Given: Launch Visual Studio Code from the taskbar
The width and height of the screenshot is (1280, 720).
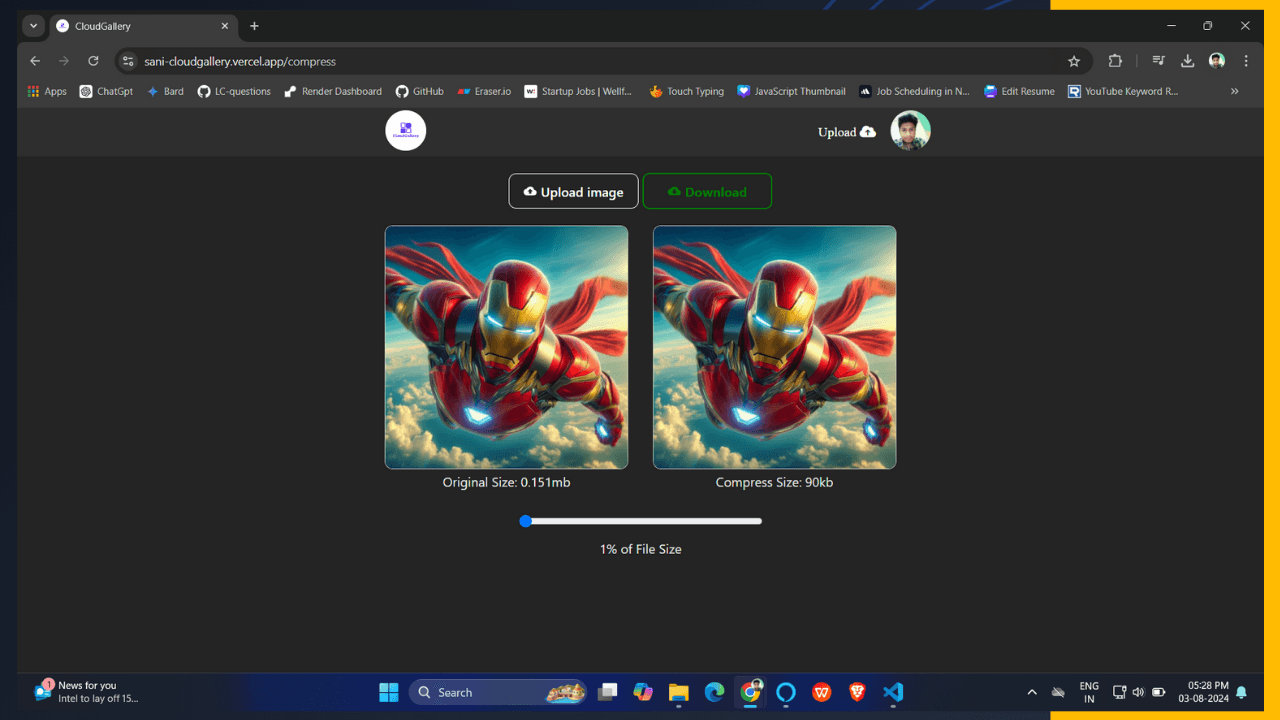Looking at the screenshot, I should (893, 692).
